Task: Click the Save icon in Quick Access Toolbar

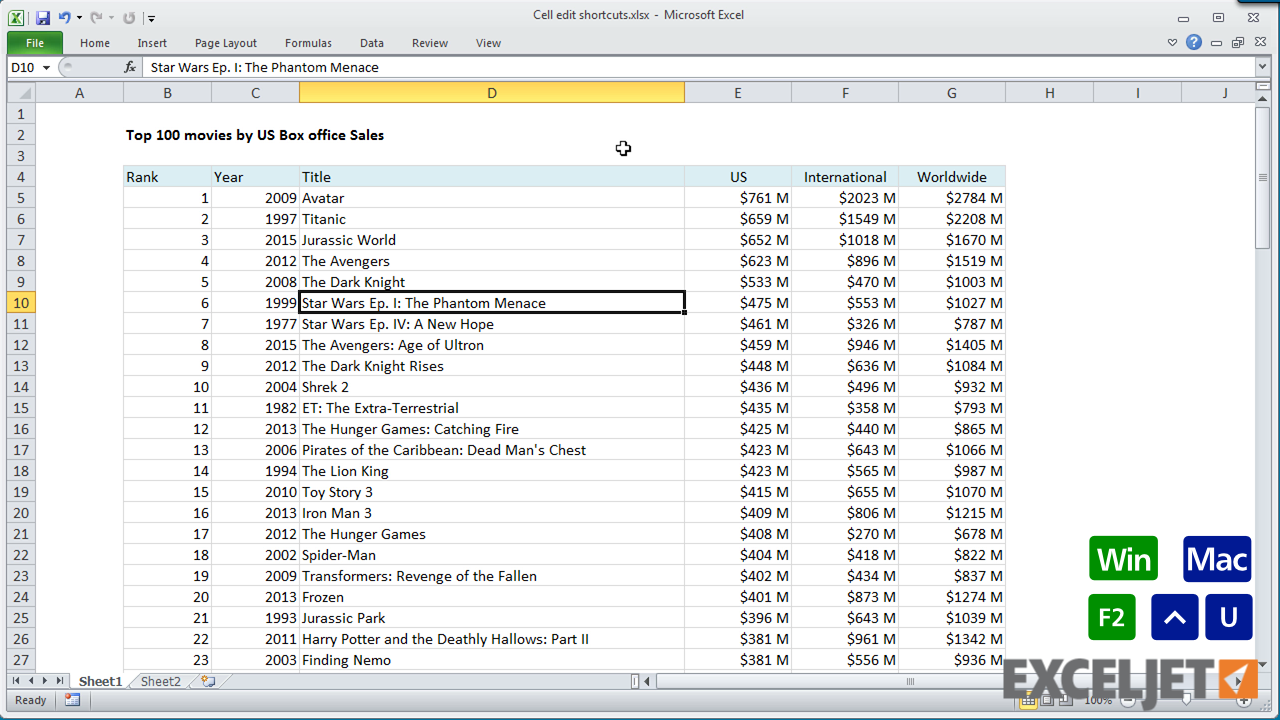Action: coord(43,18)
